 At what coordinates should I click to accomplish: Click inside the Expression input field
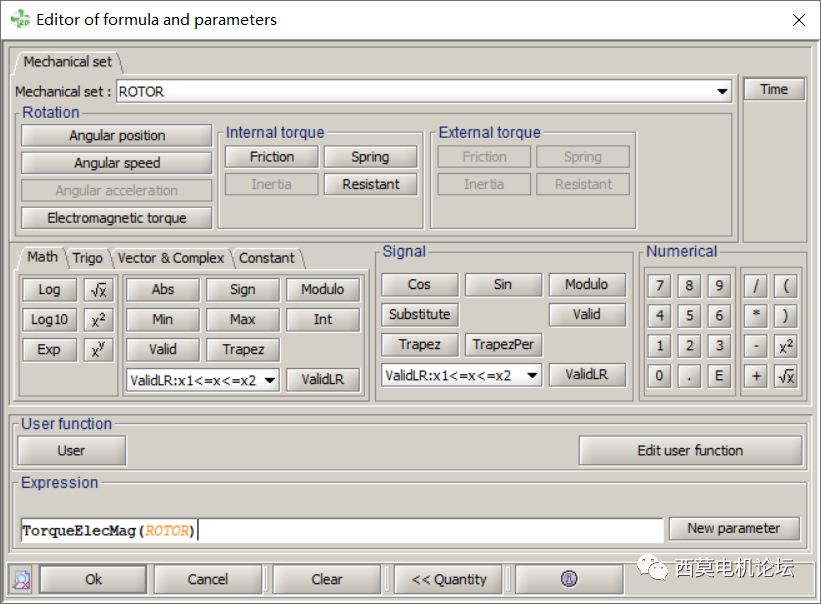340,528
